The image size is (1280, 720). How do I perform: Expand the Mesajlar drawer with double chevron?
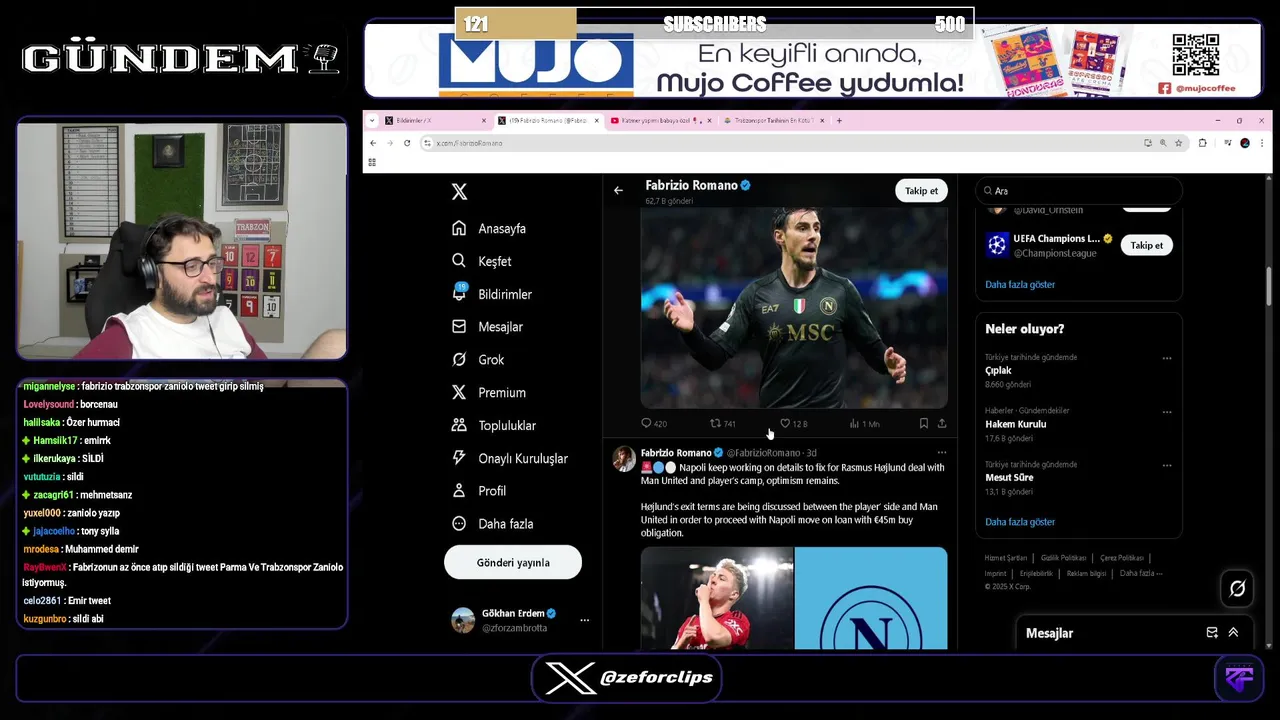click(1233, 633)
